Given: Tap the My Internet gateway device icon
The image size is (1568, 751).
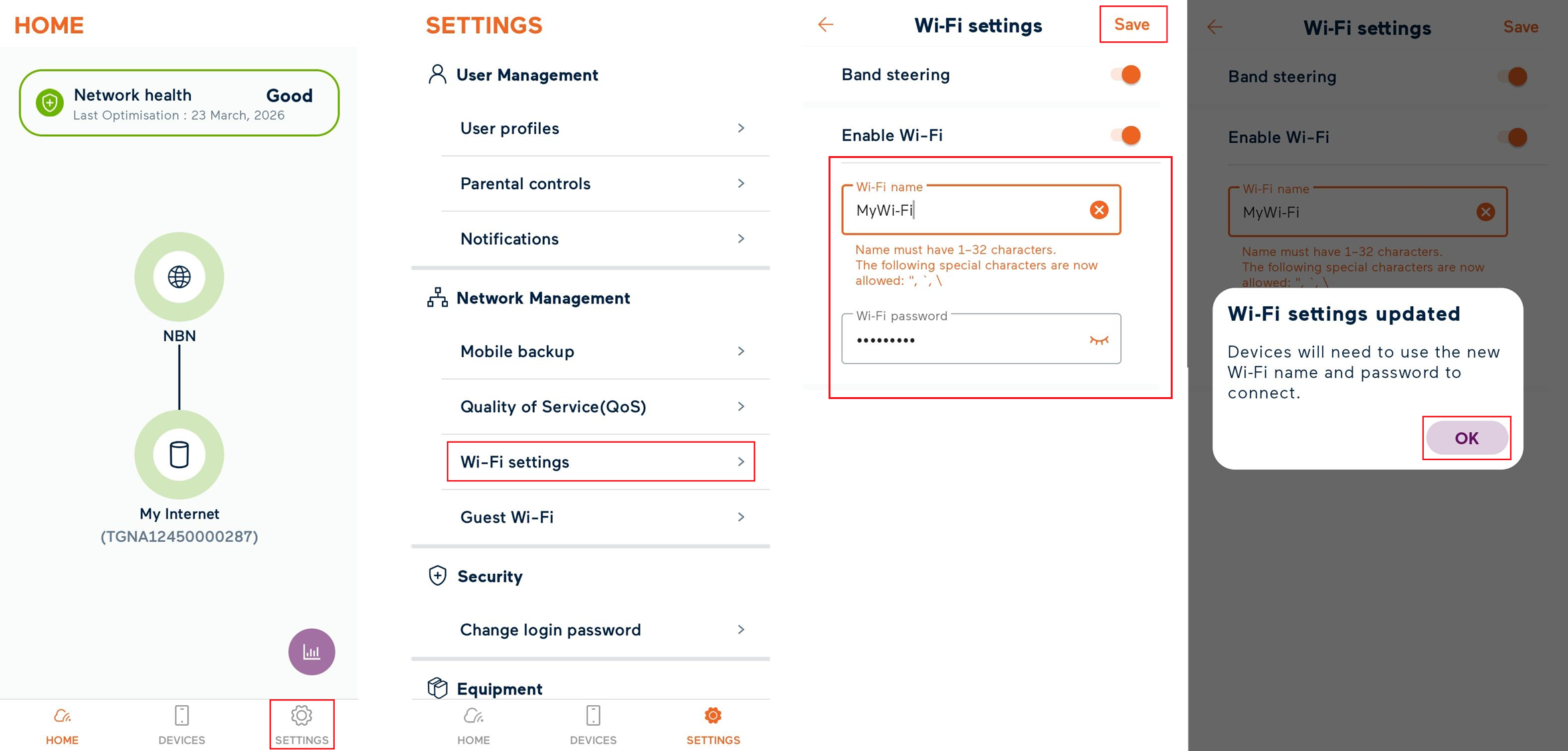Looking at the screenshot, I should 179,454.
